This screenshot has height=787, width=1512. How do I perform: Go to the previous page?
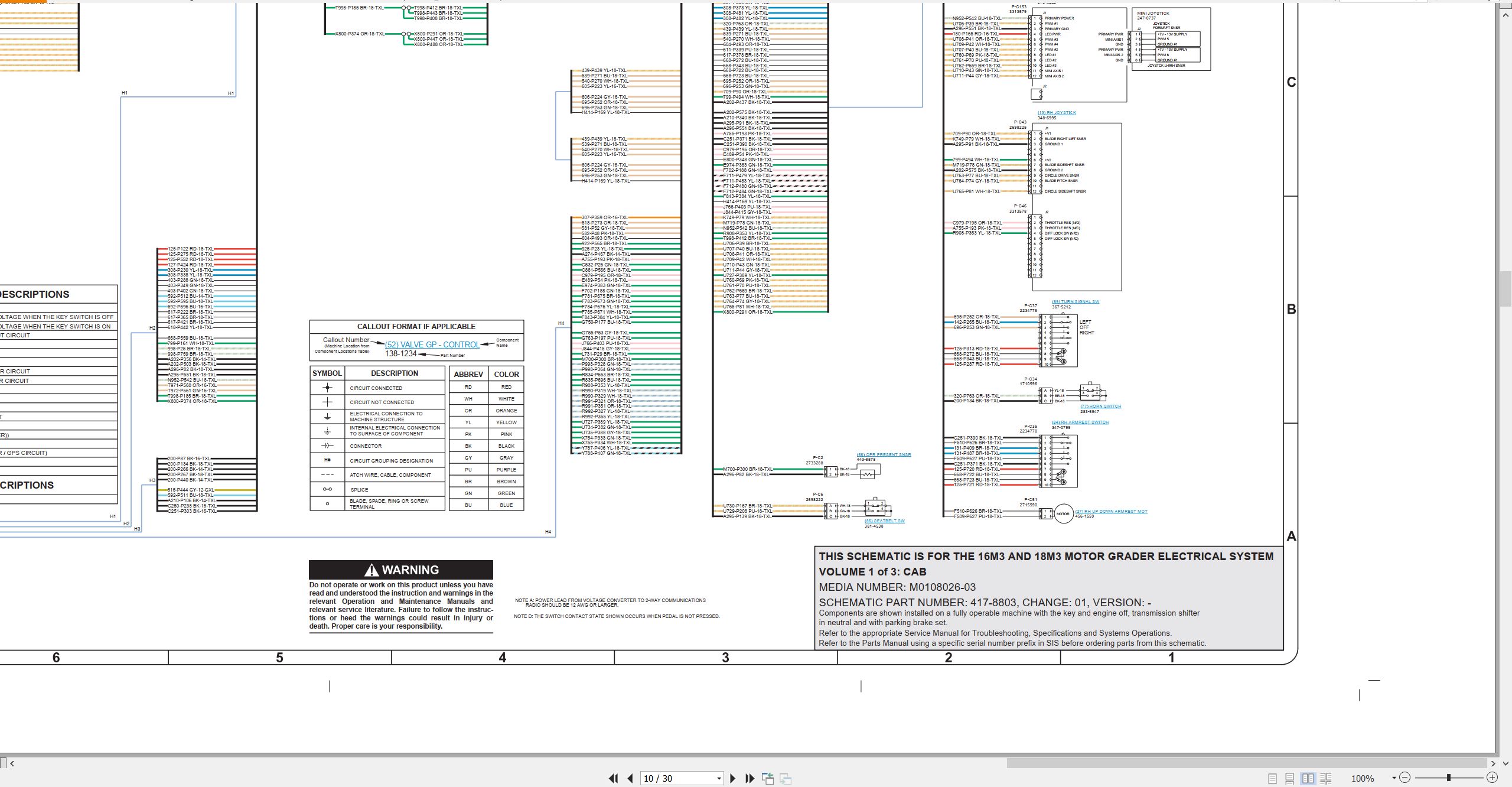630,778
